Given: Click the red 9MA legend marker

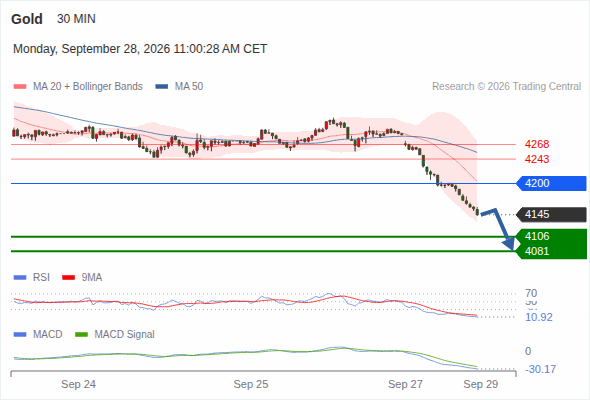Looking at the screenshot, I should coord(68,278).
